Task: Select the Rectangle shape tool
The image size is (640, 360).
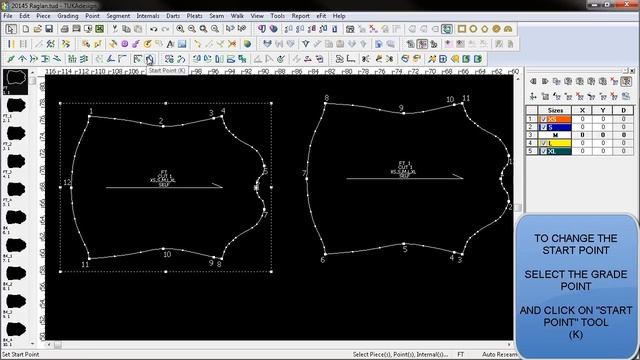Action: click(x=462, y=29)
